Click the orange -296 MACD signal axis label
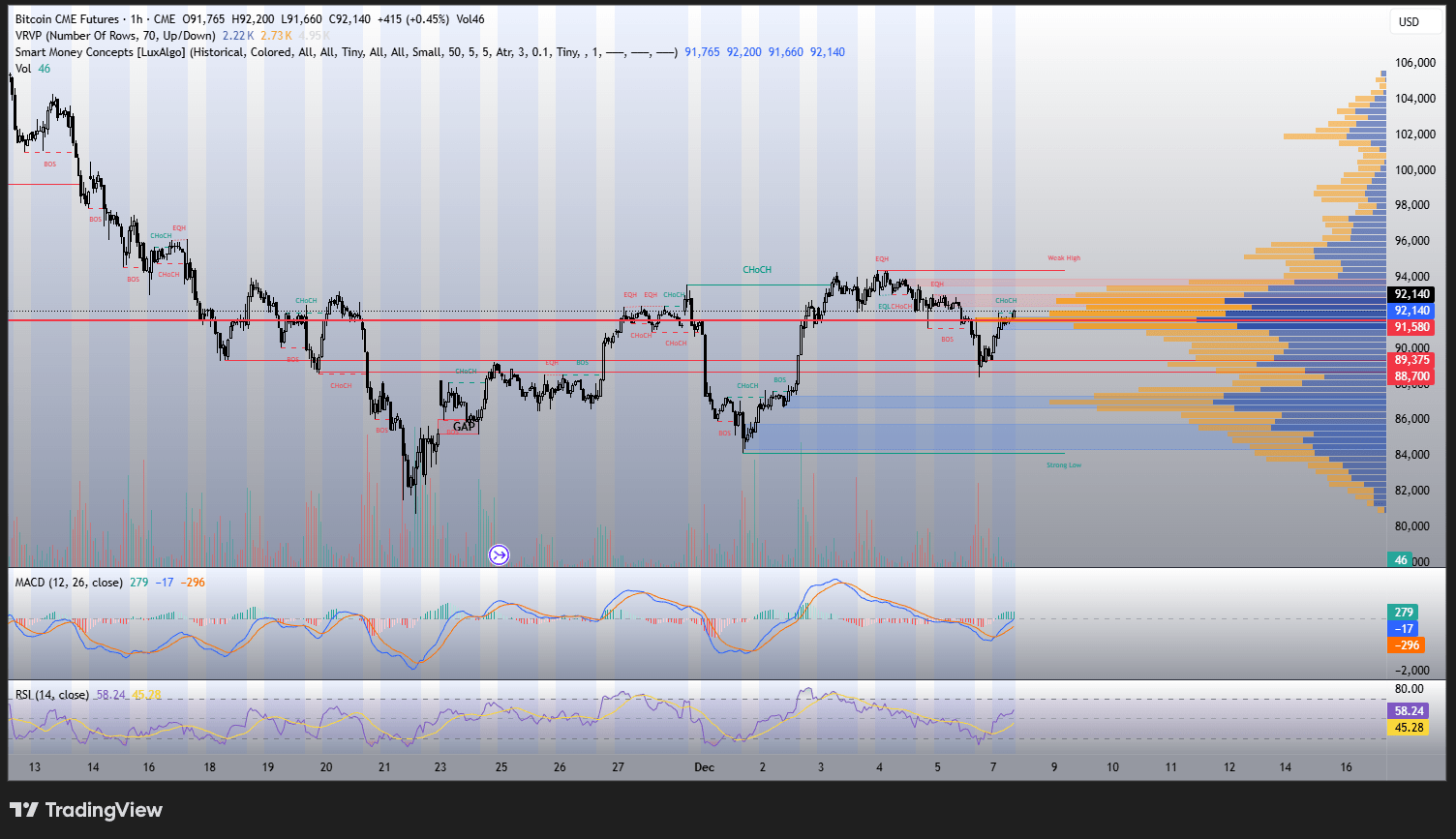Viewport: 1456px width, 839px height. coord(1404,645)
